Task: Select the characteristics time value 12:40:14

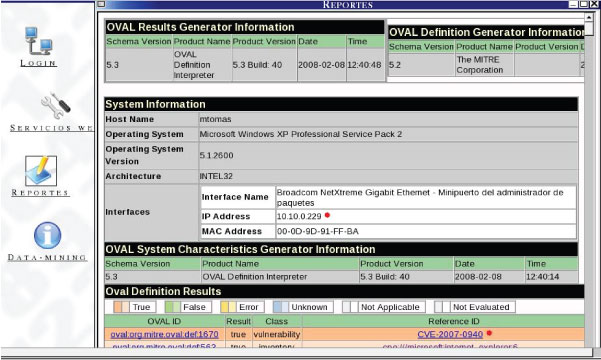Action: coord(542,276)
